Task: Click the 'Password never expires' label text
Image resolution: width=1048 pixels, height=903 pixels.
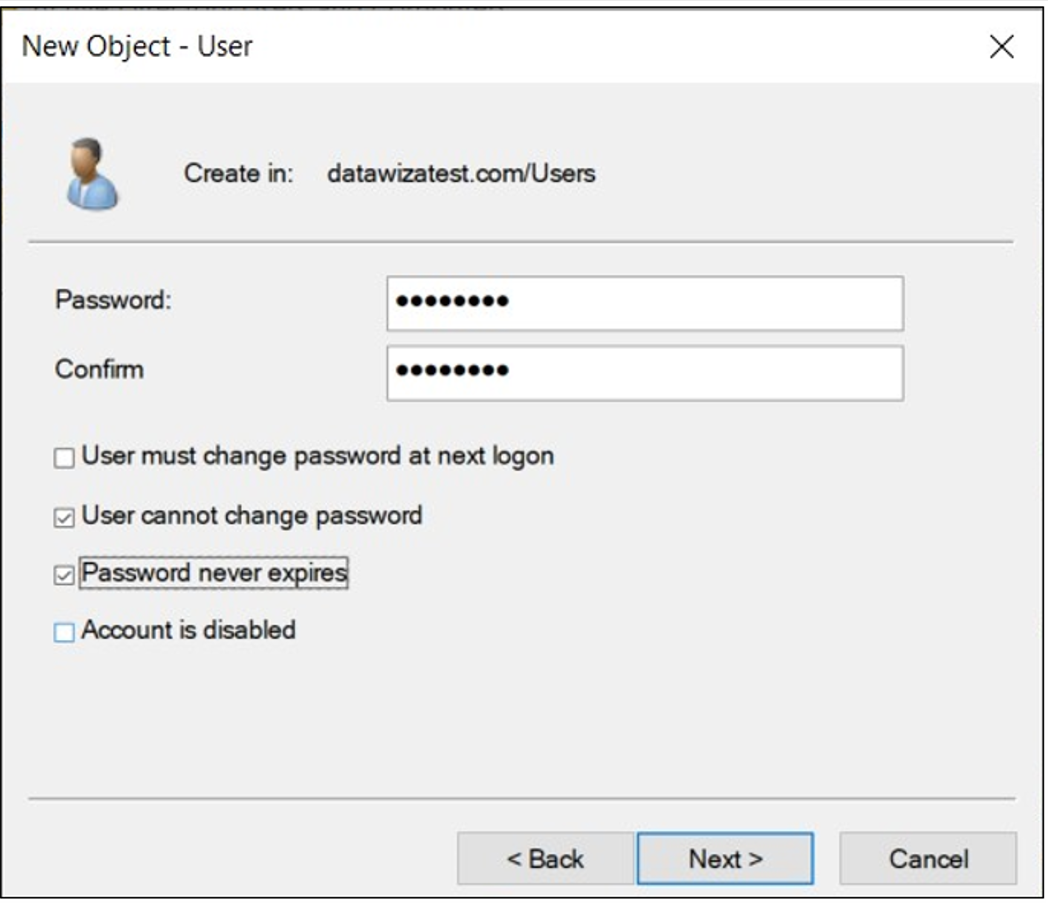Action: (214, 574)
